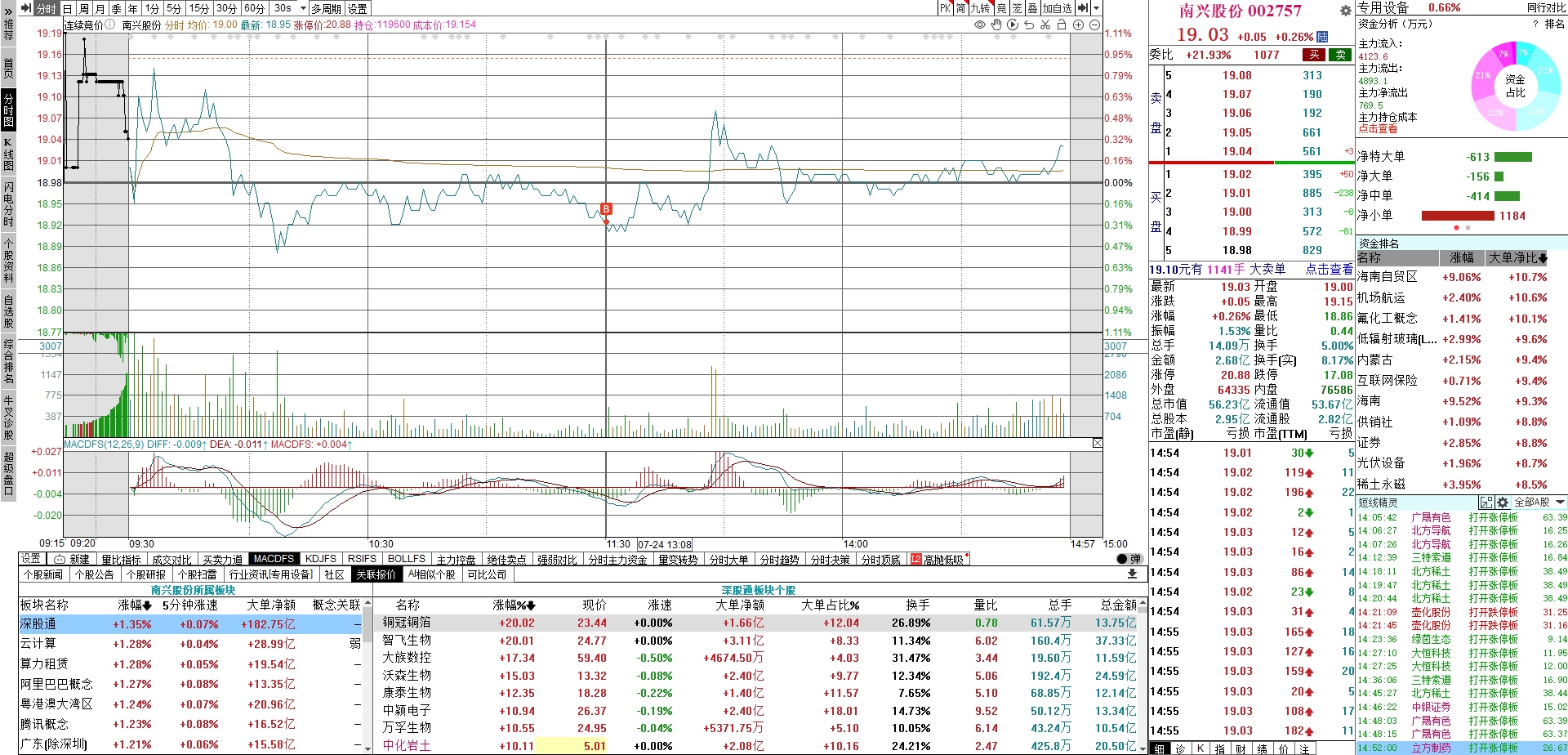The width and height of the screenshot is (1568, 755).
Task: Click the 财 tab at bottom right
Action: [x=1241, y=748]
